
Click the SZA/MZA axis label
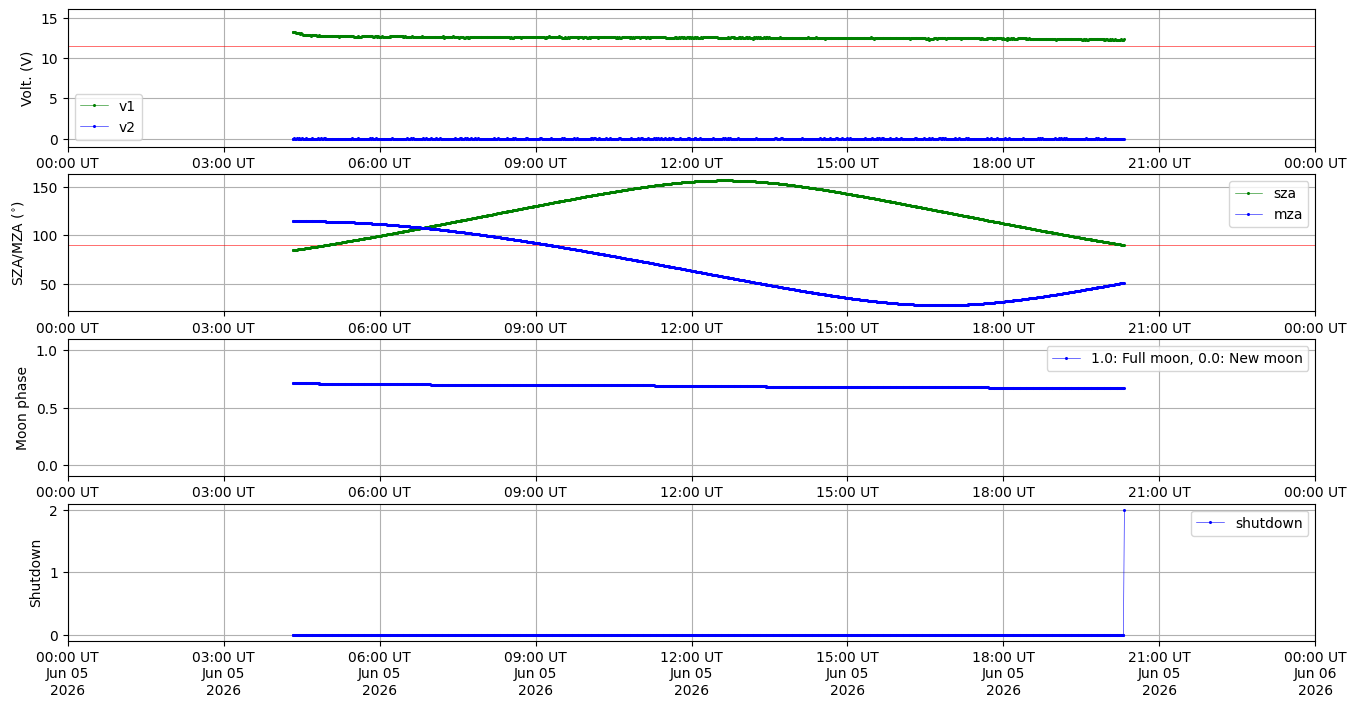click(19, 241)
